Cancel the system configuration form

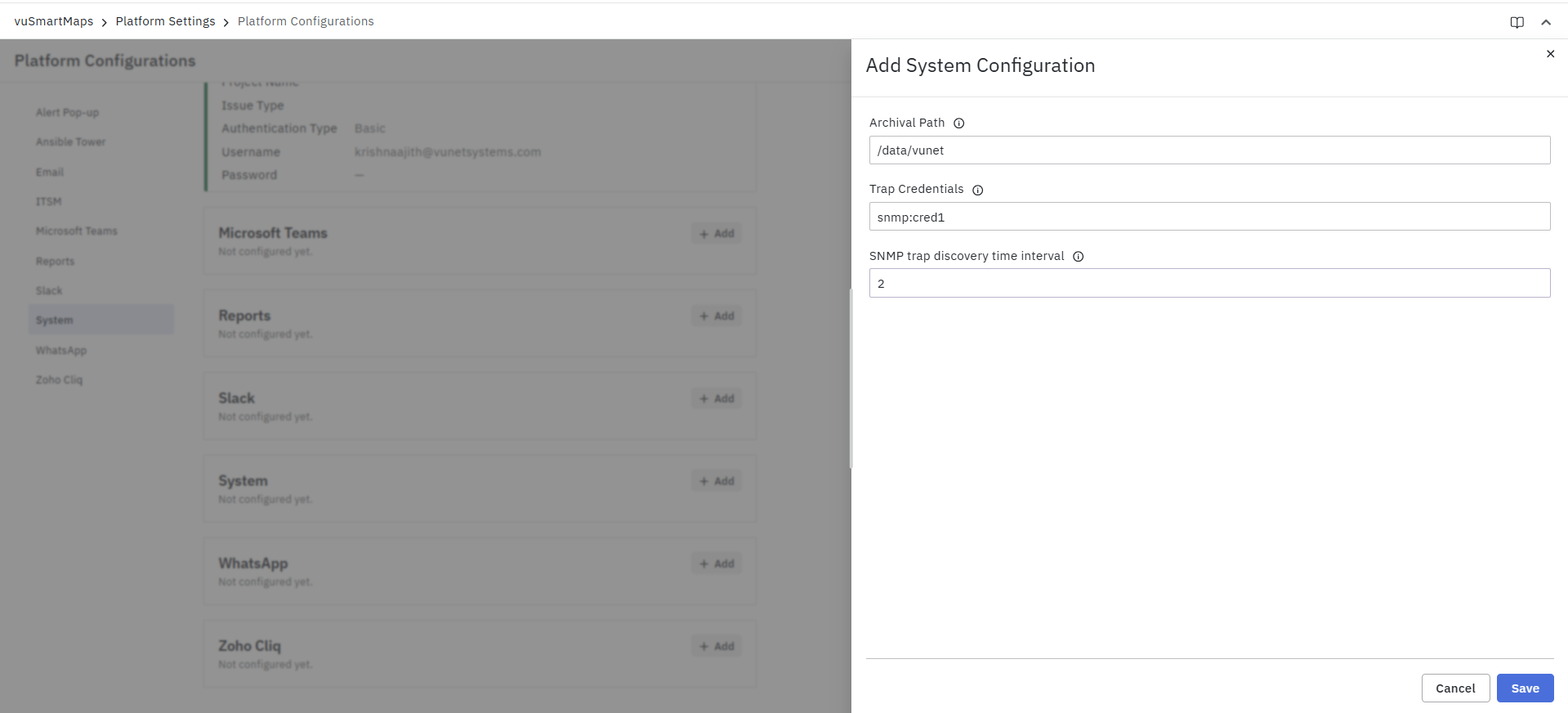click(1455, 688)
